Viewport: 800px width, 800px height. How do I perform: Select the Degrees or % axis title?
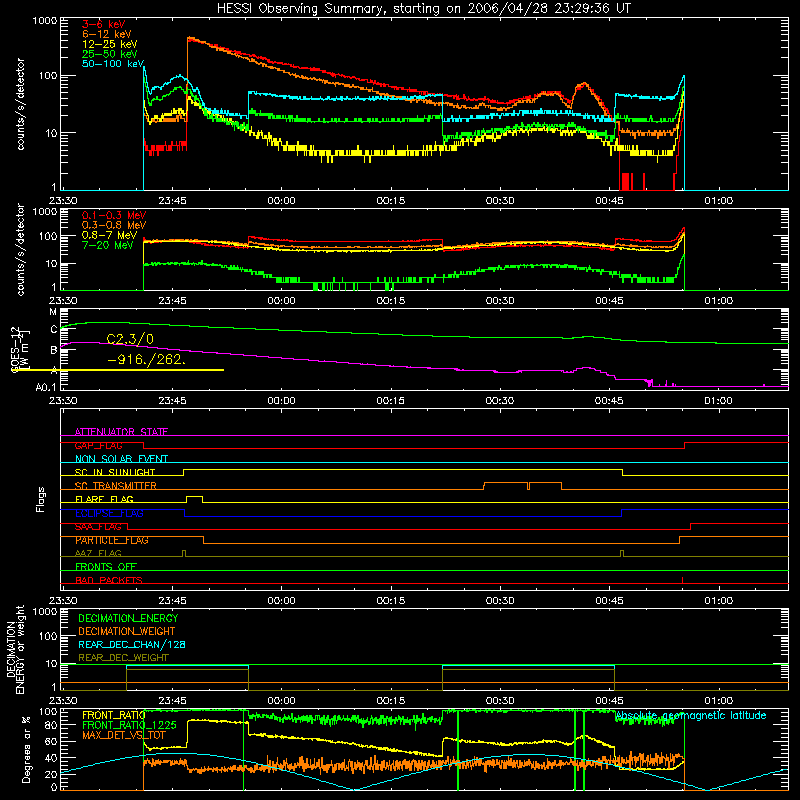(x=26, y=750)
